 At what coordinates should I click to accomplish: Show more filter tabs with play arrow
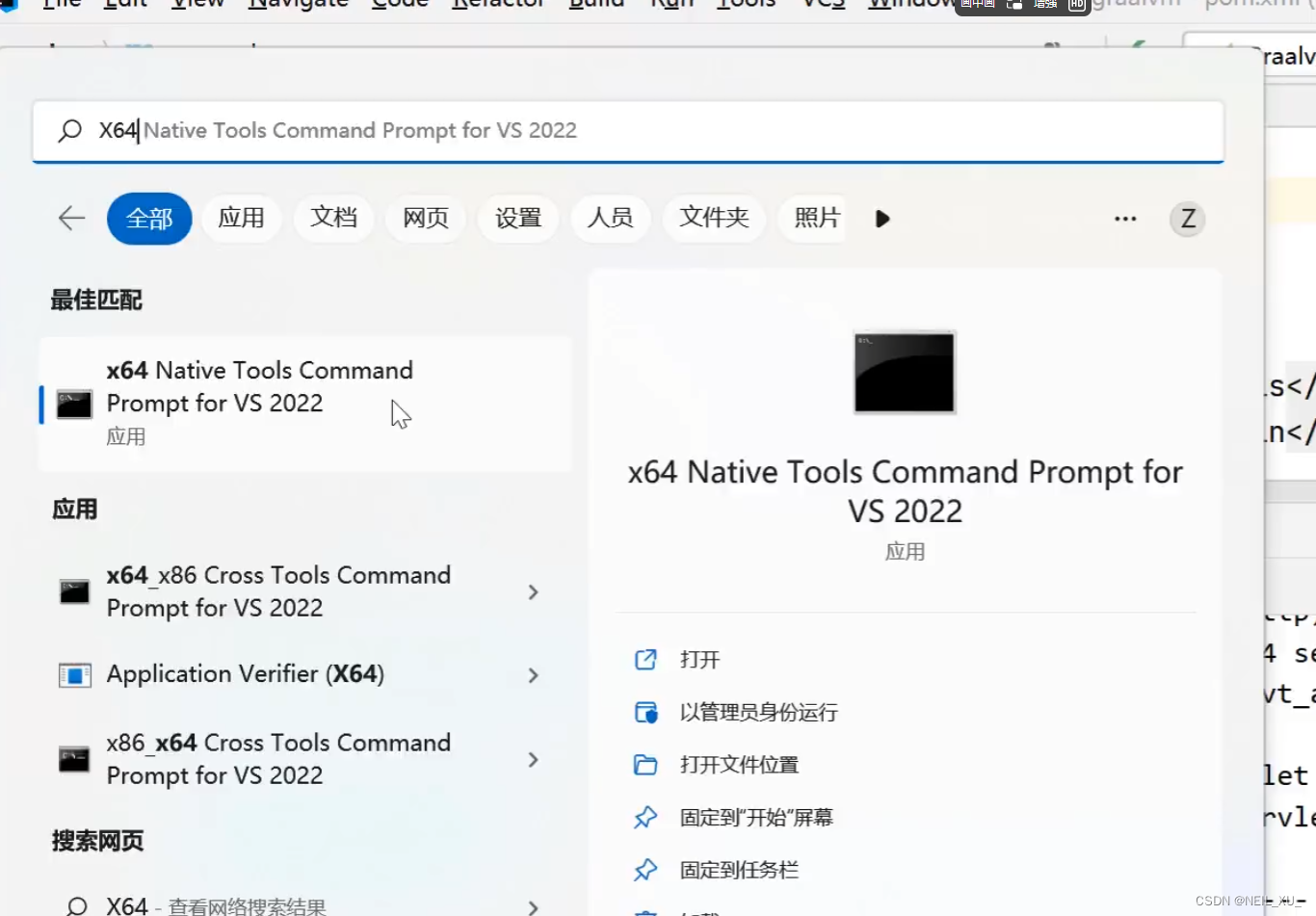tap(882, 219)
